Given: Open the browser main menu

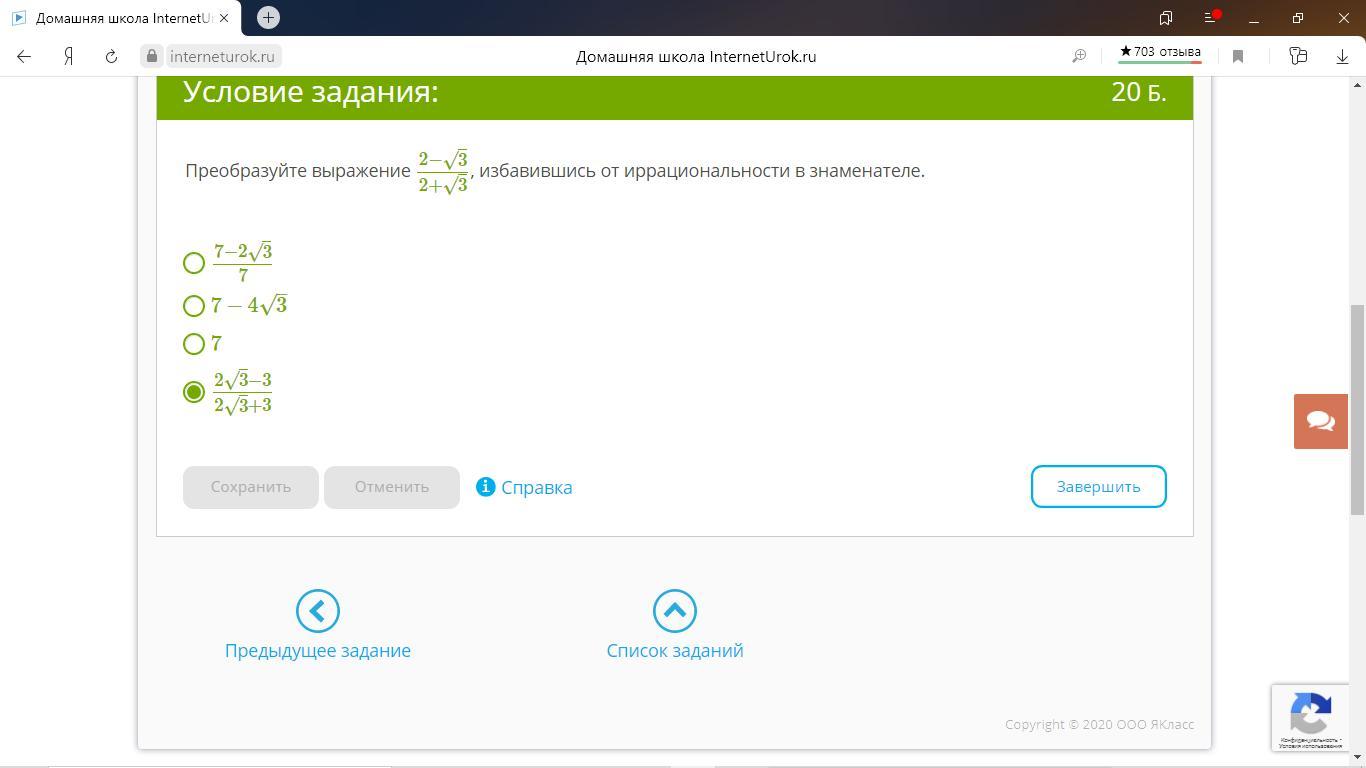Looking at the screenshot, I should [x=1210, y=18].
